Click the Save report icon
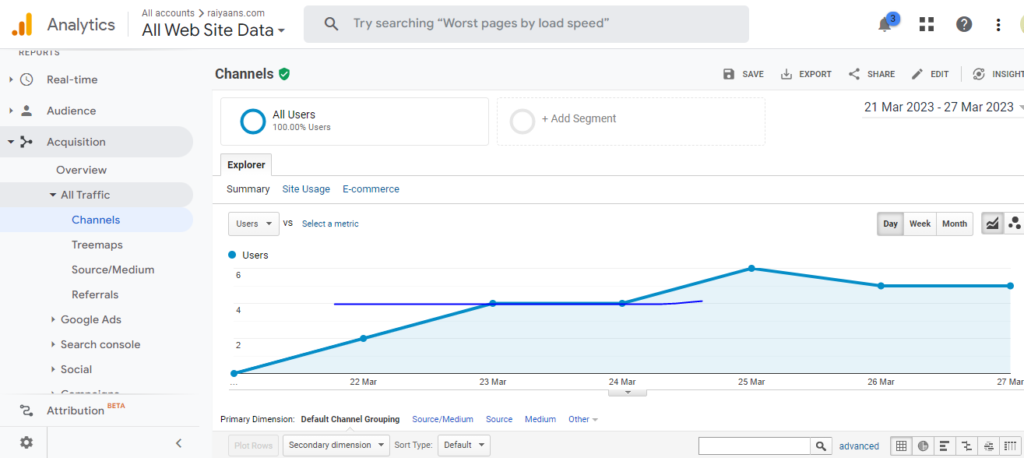 coord(743,74)
